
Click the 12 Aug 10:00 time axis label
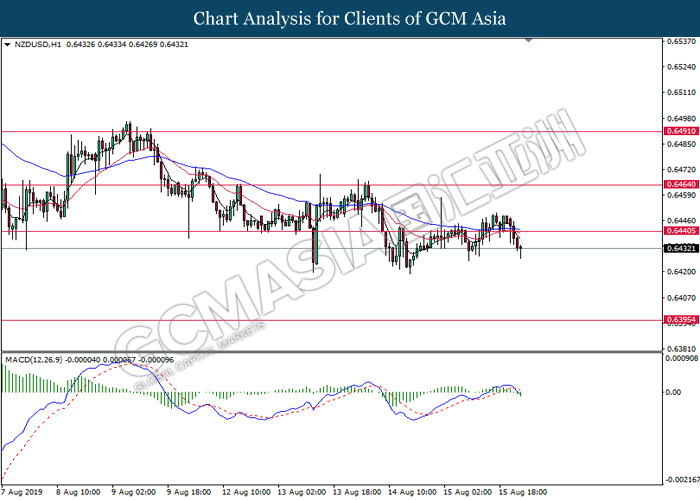[x=246, y=492]
